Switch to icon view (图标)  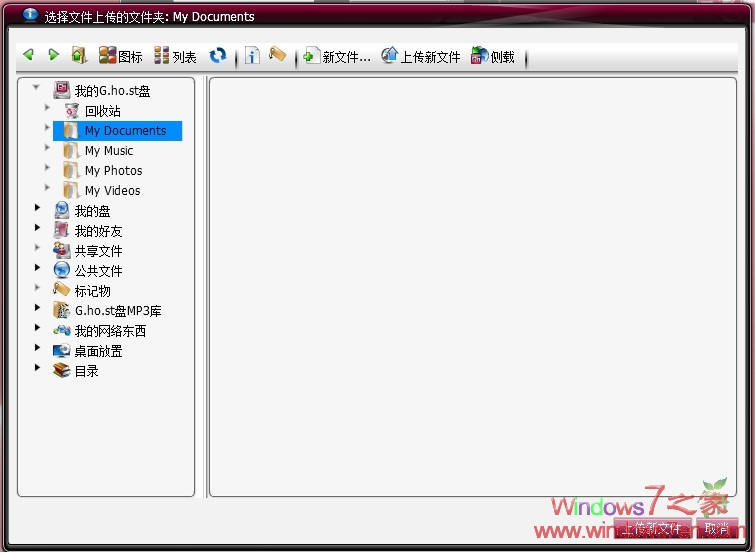(x=120, y=57)
